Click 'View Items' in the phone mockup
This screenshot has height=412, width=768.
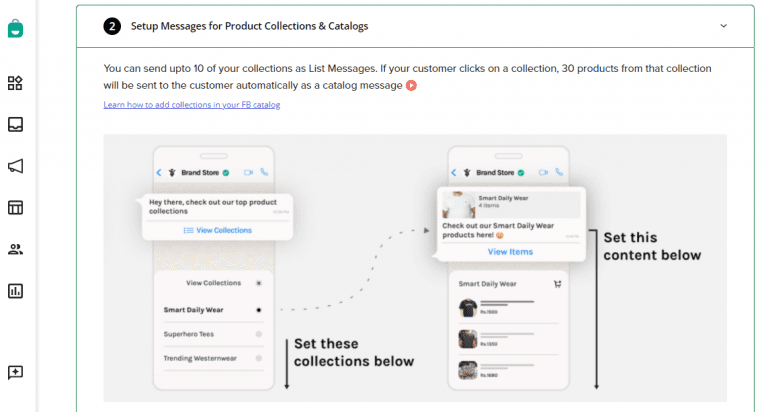point(510,252)
